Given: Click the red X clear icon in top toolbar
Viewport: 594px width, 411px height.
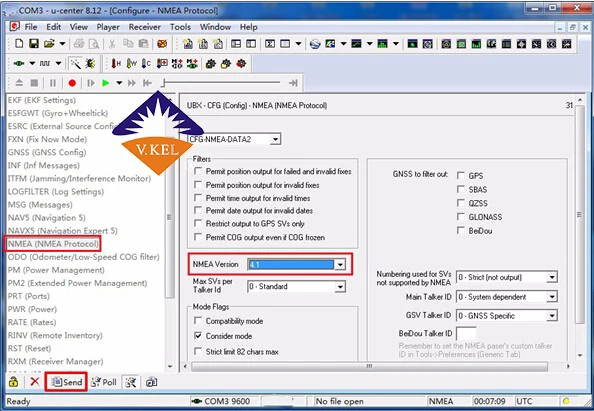Looking at the screenshot, I should point(162,44).
